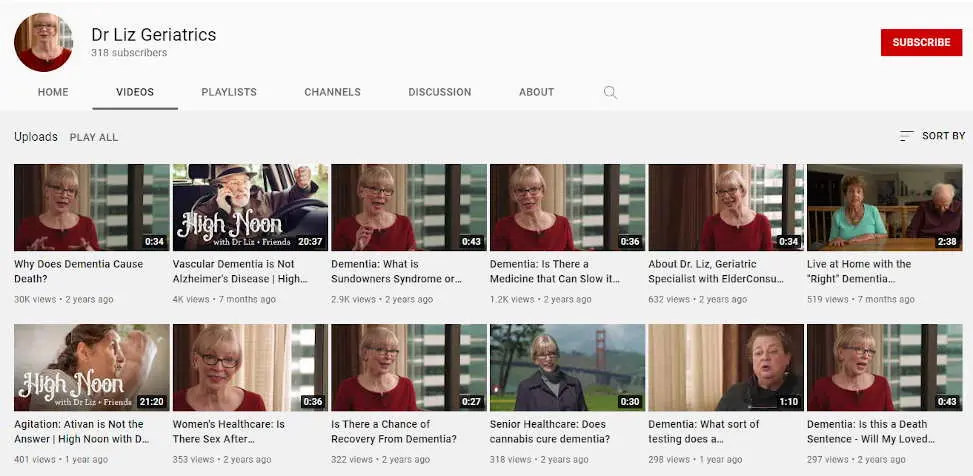The width and height of the screenshot is (973, 476).
Task: Click '318 views • 2 years ago' text
Action: click(539, 460)
